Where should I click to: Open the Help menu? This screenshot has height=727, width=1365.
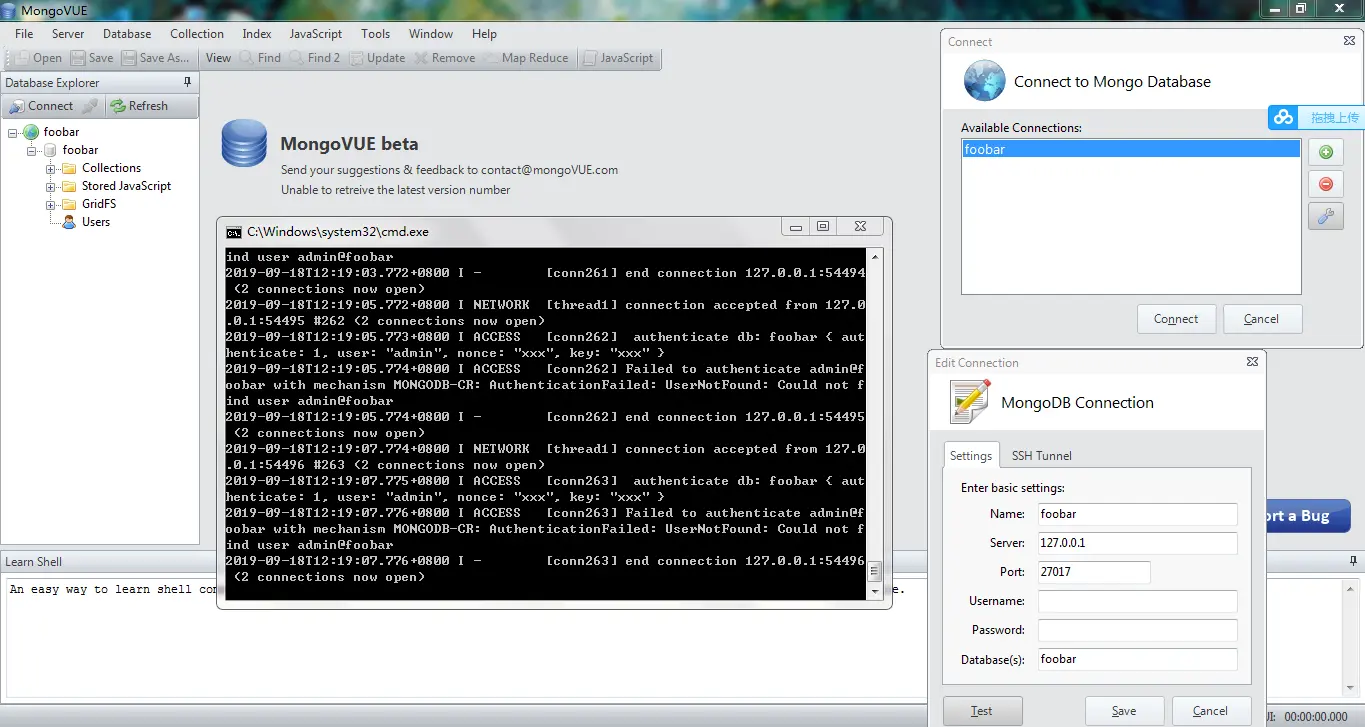[x=484, y=34]
